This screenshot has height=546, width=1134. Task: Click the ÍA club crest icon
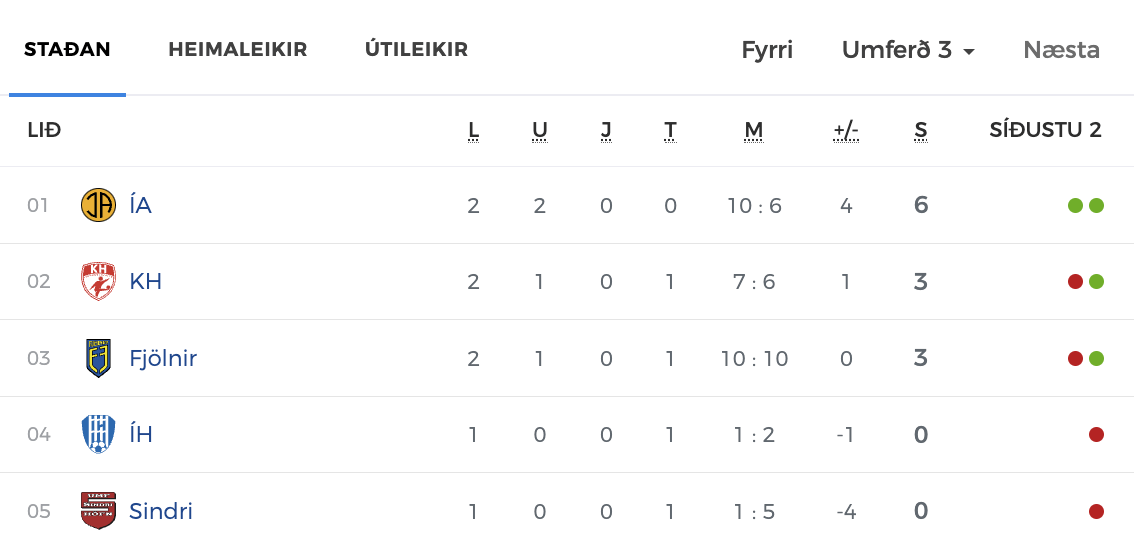point(98,205)
